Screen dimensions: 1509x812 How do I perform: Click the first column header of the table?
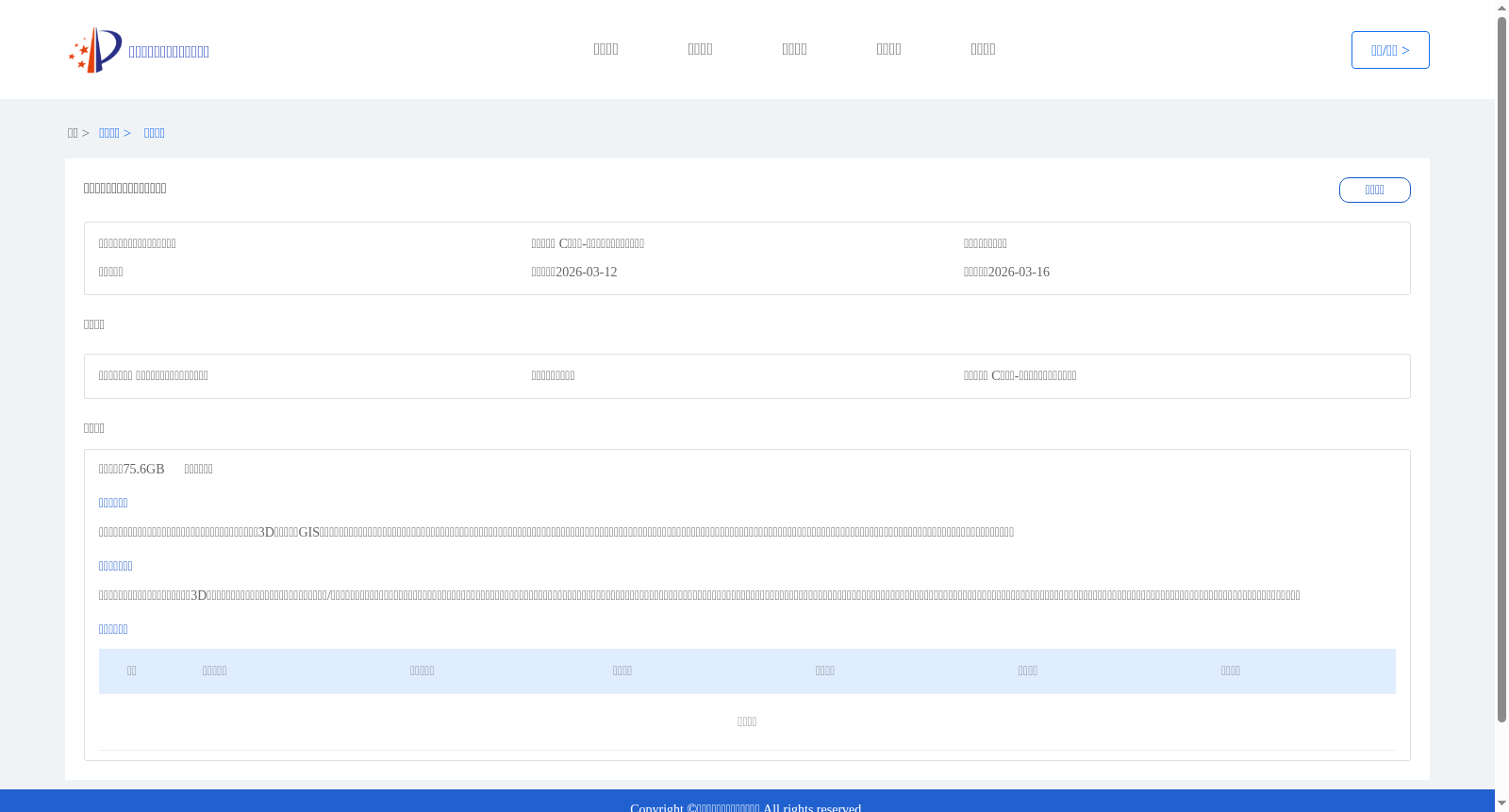pyautogui.click(x=132, y=671)
